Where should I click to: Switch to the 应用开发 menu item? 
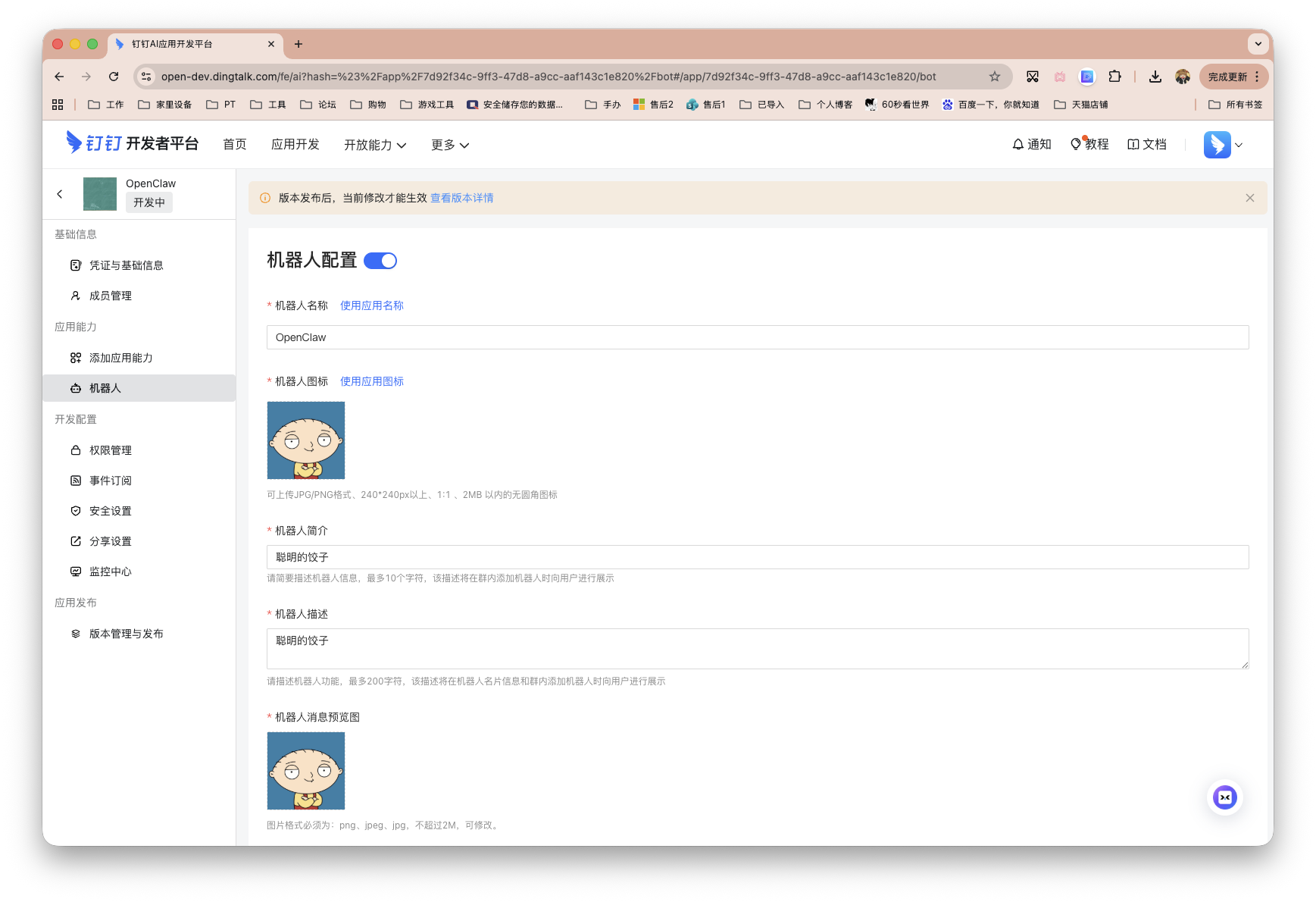(295, 144)
